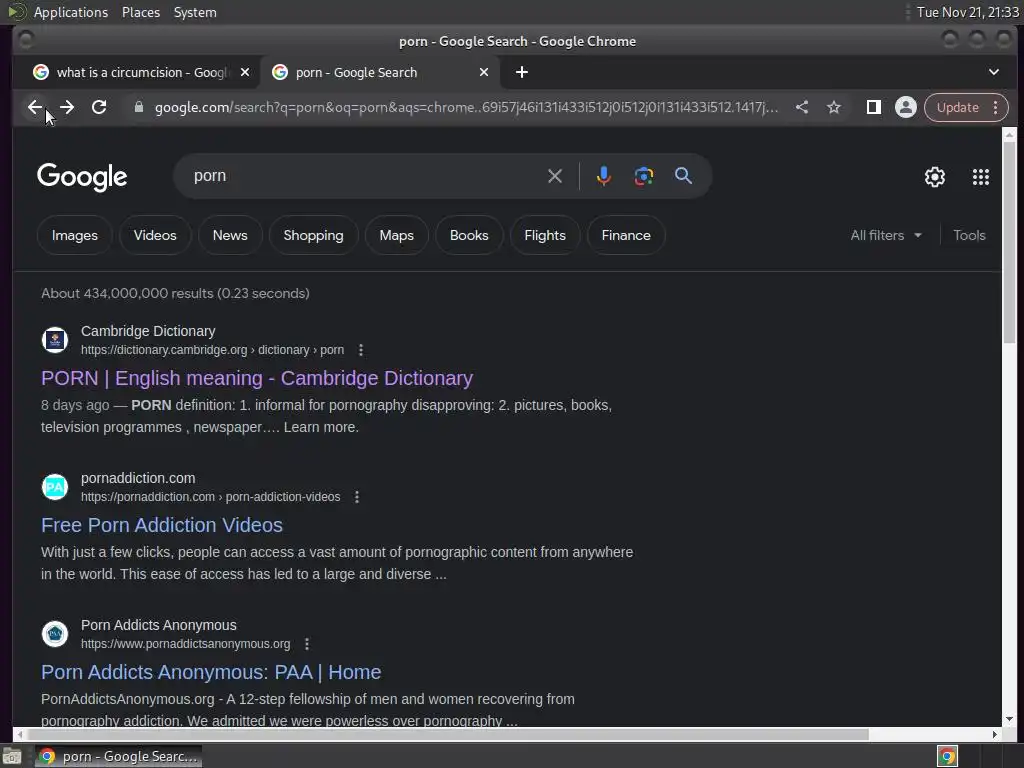
Task: Reload the current page
Action: [99, 107]
